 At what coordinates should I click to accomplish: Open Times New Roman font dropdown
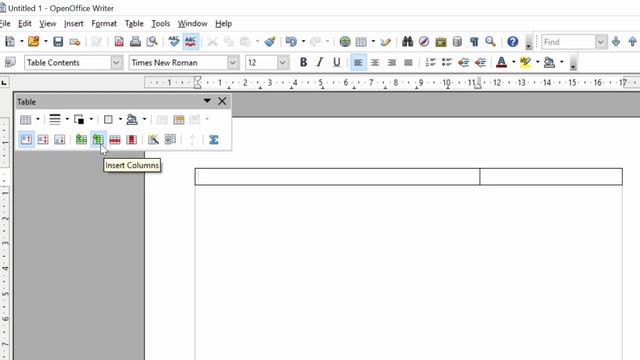click(233, 63)
